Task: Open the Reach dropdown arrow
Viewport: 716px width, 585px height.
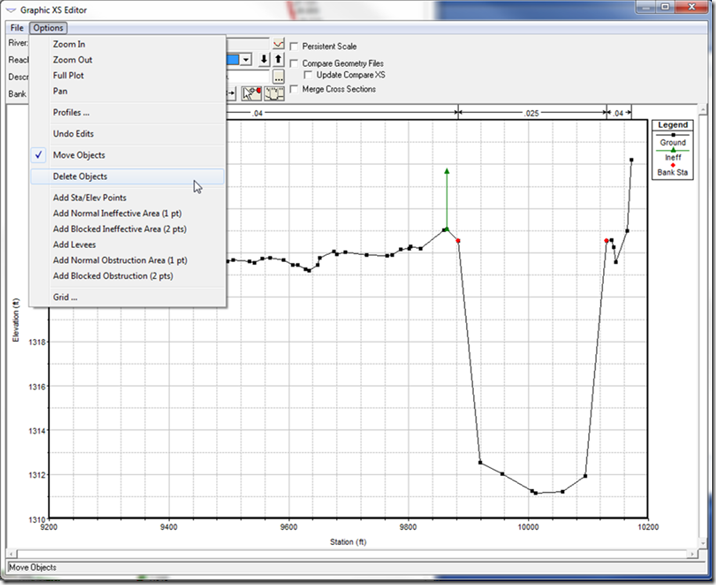Action: [246, 59]
